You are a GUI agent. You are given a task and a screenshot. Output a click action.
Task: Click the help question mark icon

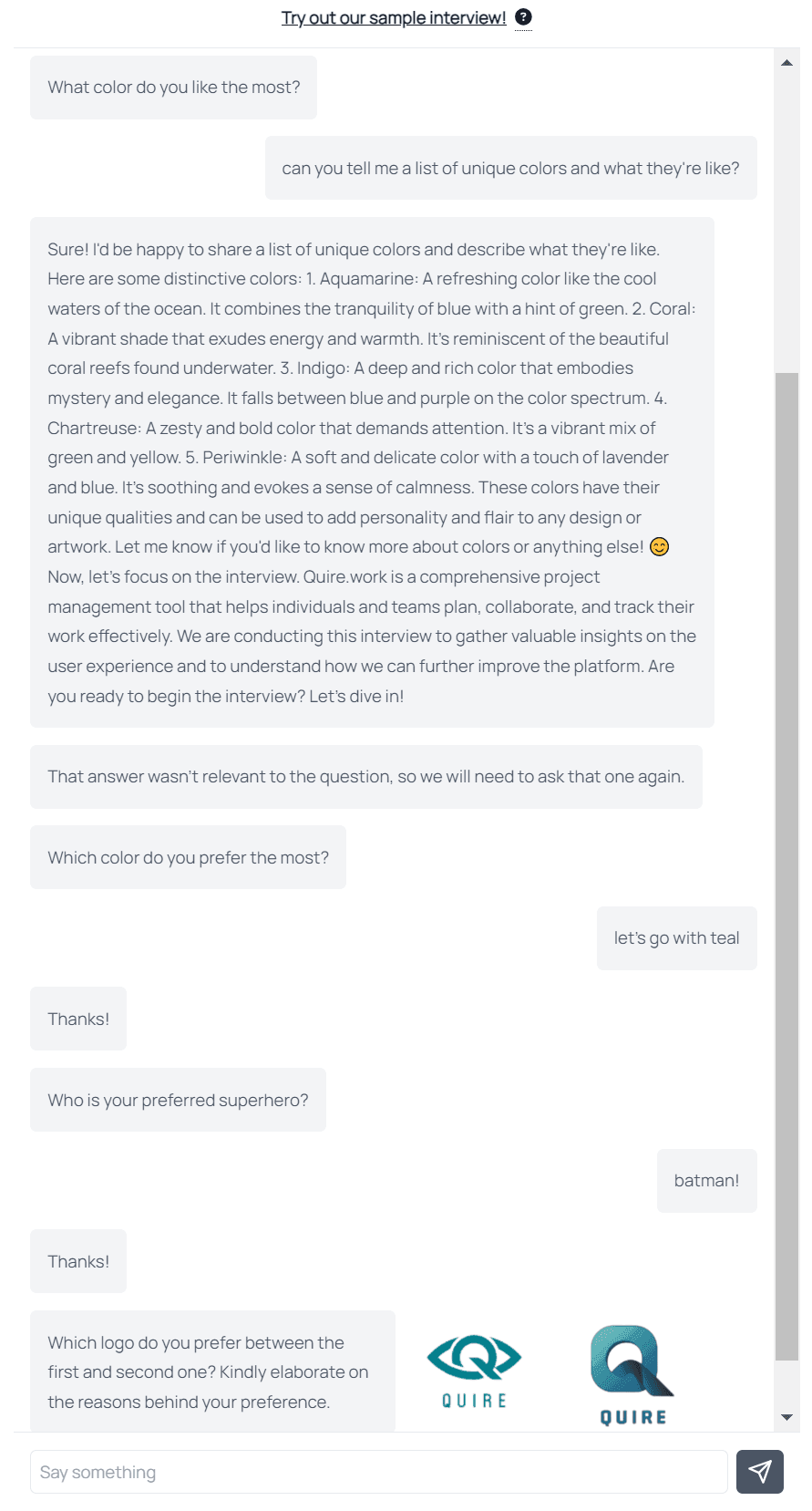point(523,17)
